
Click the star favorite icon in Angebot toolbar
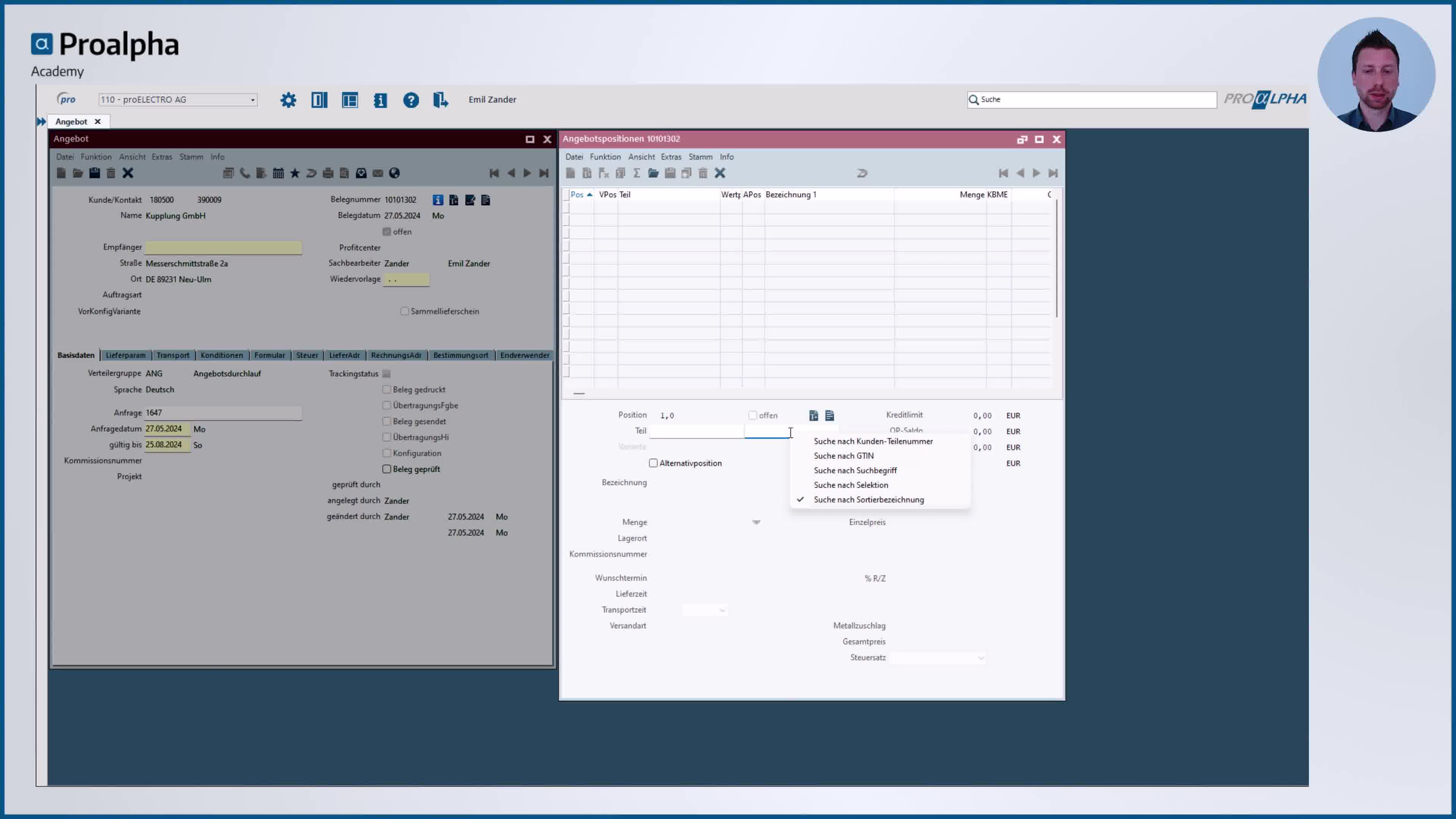point(295,173)
